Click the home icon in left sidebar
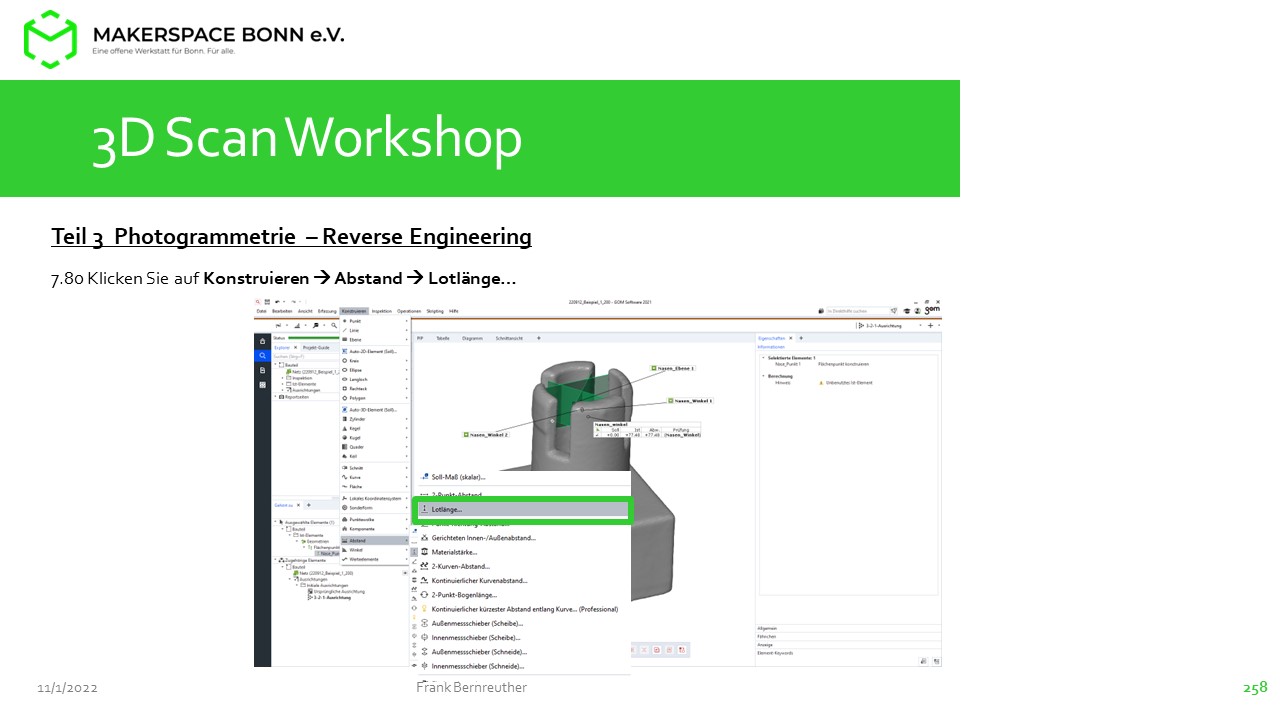 click(263, 341)
